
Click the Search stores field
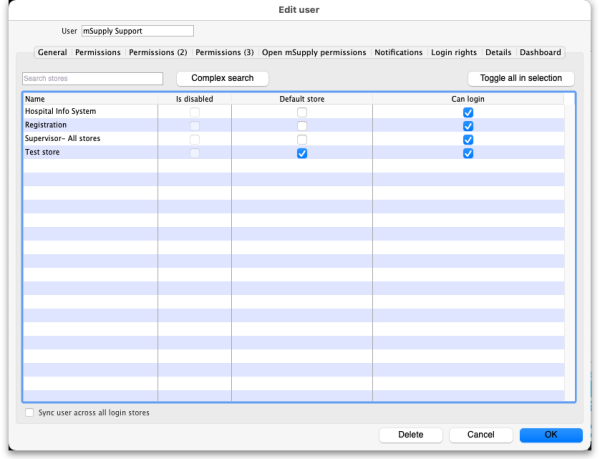click(92, 78)
